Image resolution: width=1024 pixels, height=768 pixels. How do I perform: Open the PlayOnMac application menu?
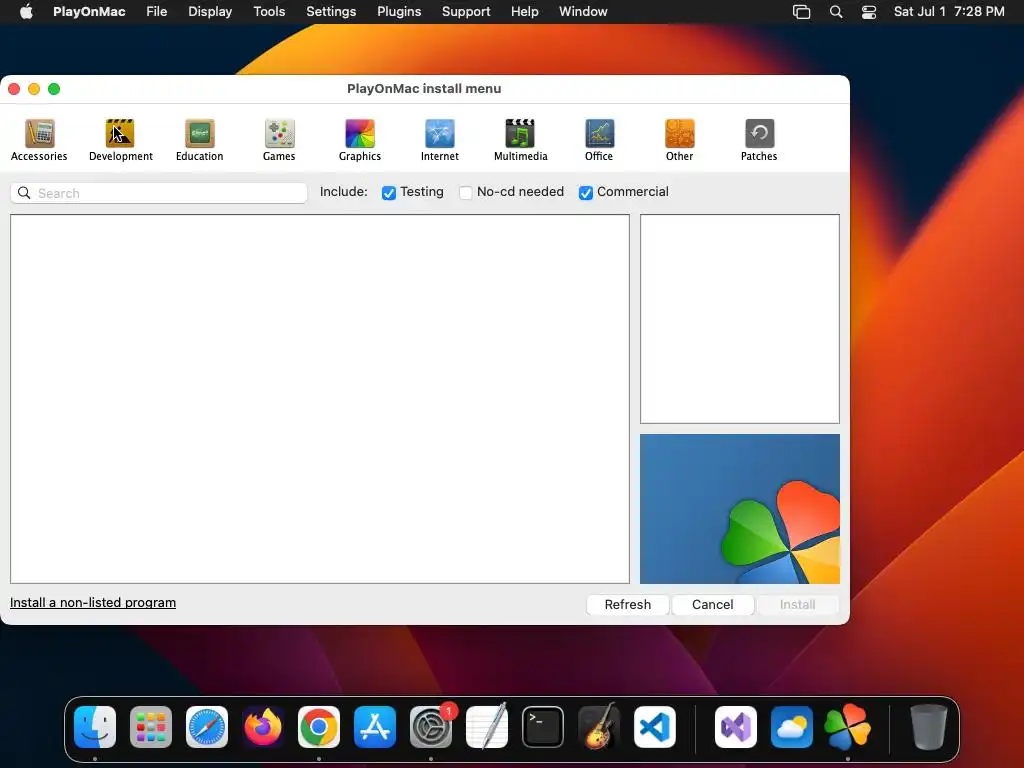click(x=89, y=12)
